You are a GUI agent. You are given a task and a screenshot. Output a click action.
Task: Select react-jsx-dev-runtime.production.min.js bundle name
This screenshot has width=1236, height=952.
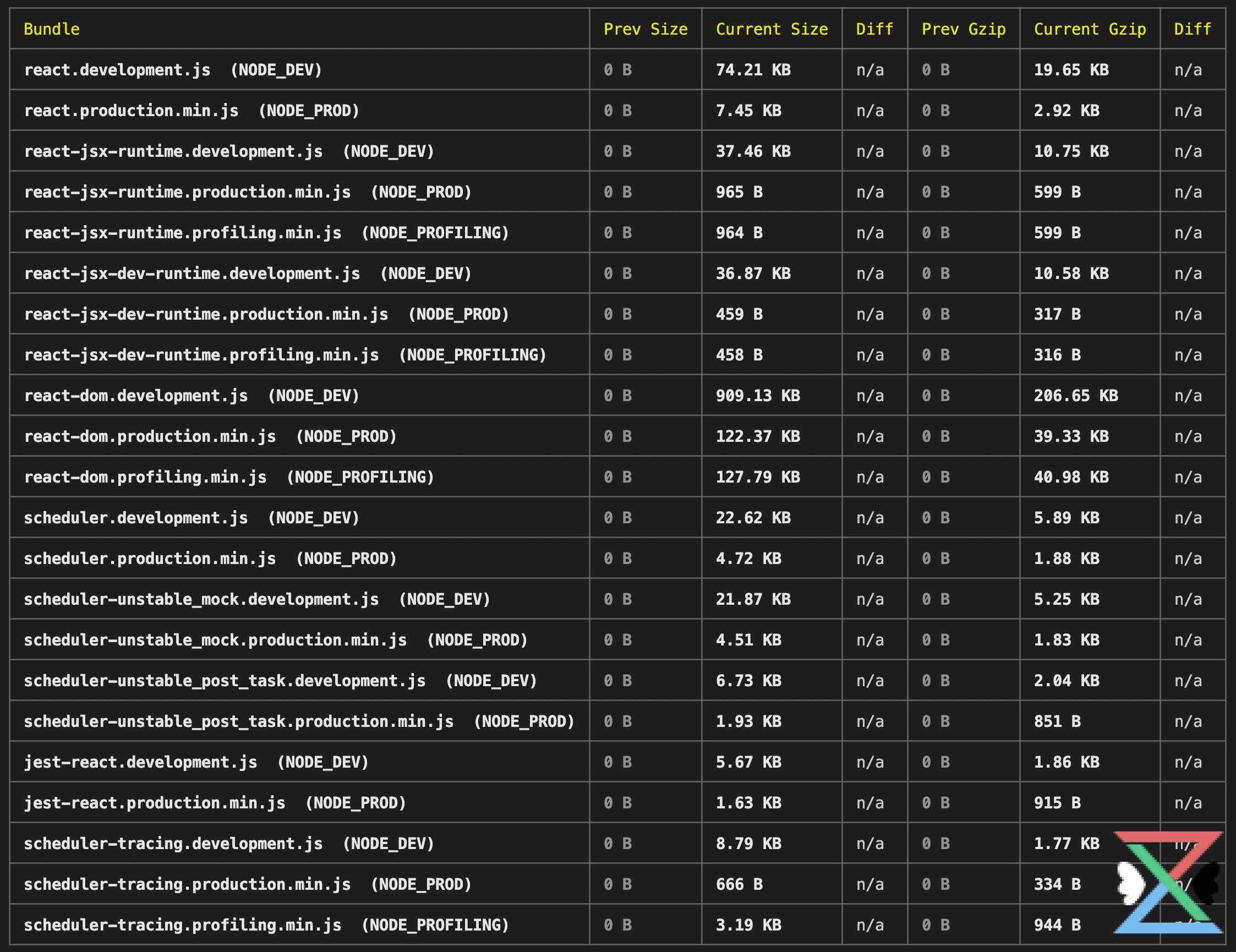click(206, 314)
